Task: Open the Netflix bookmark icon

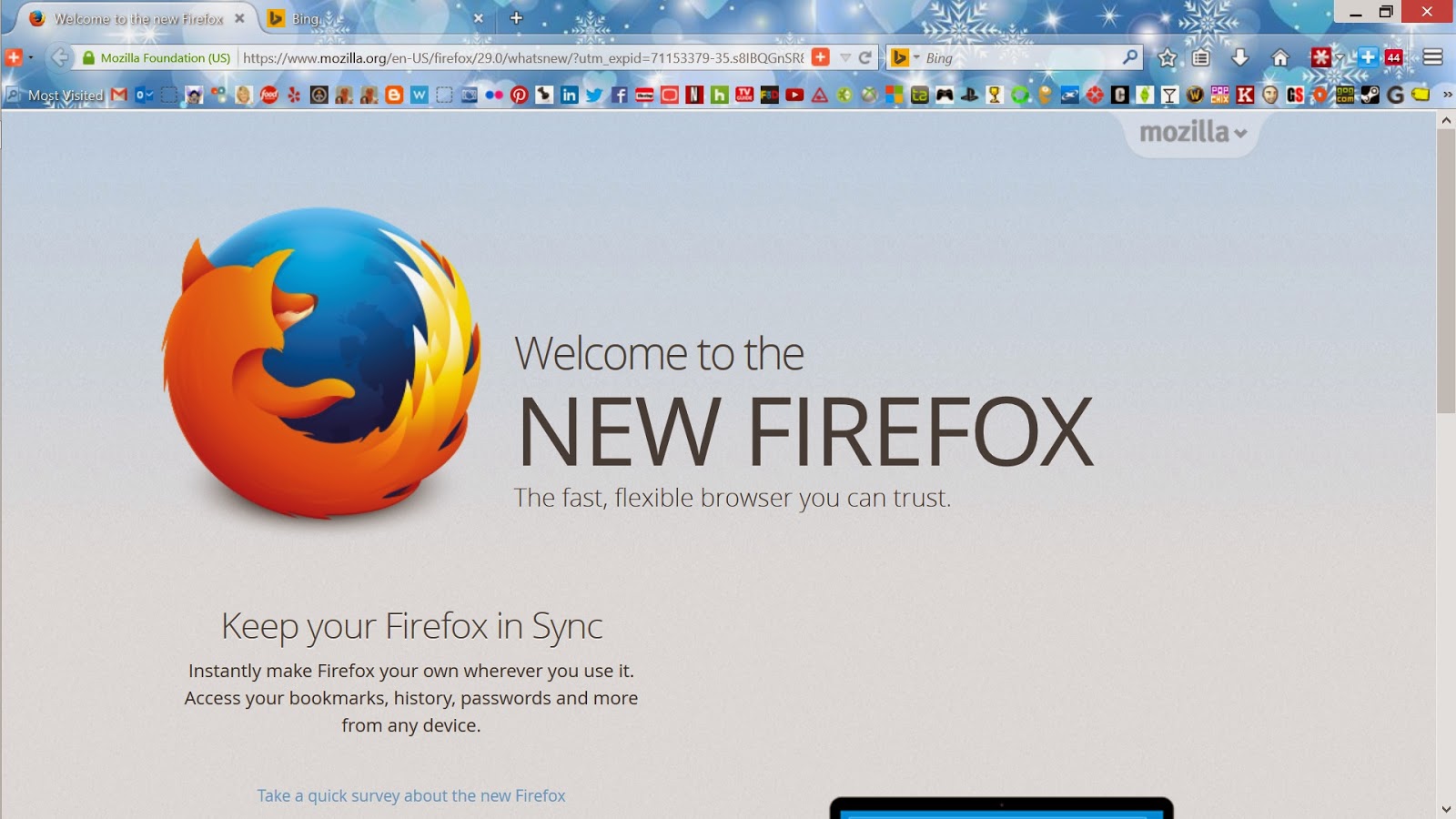Action: (694, 95)
